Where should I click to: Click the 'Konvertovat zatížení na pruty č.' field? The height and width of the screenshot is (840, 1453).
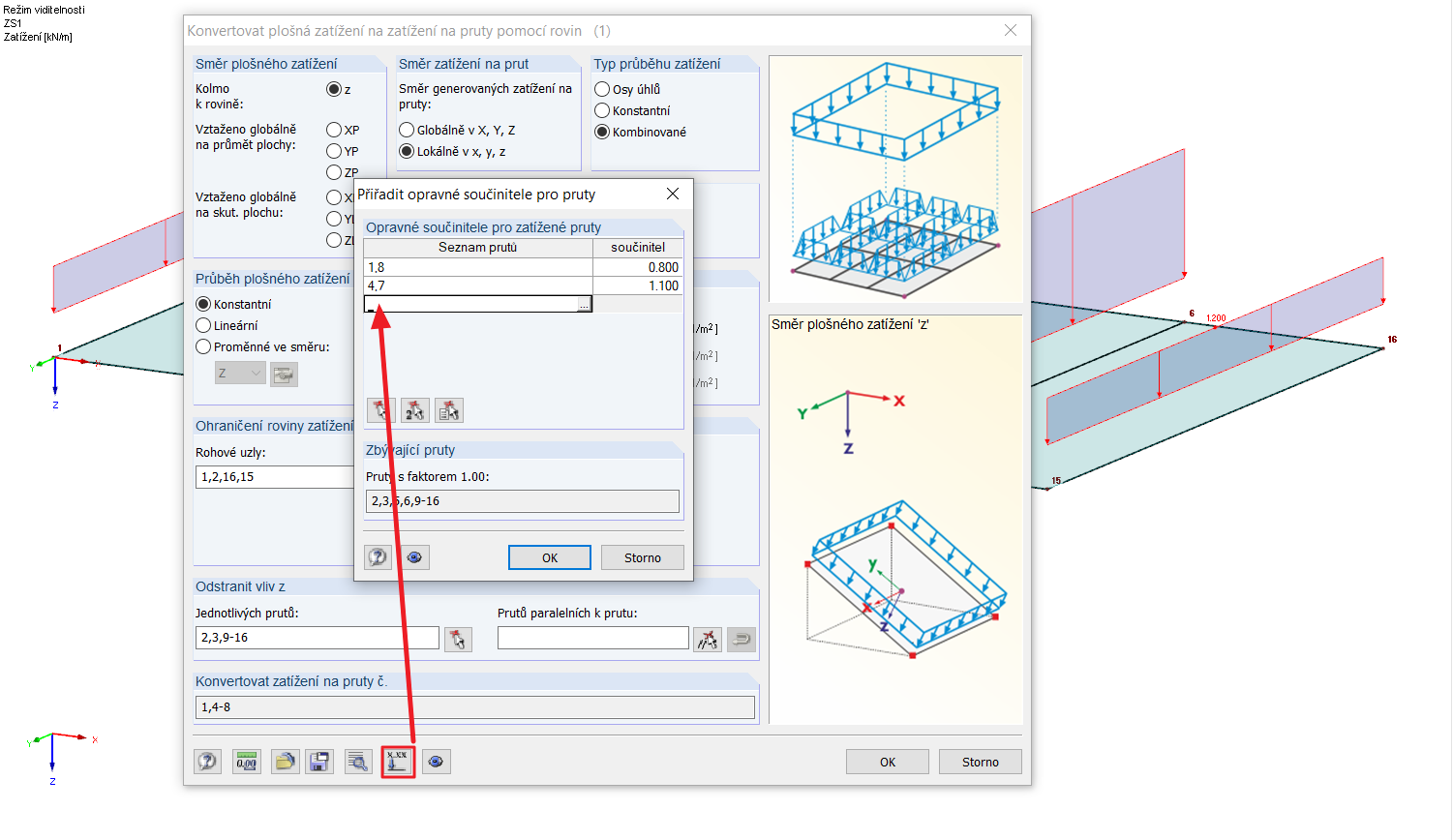[475, 707]
